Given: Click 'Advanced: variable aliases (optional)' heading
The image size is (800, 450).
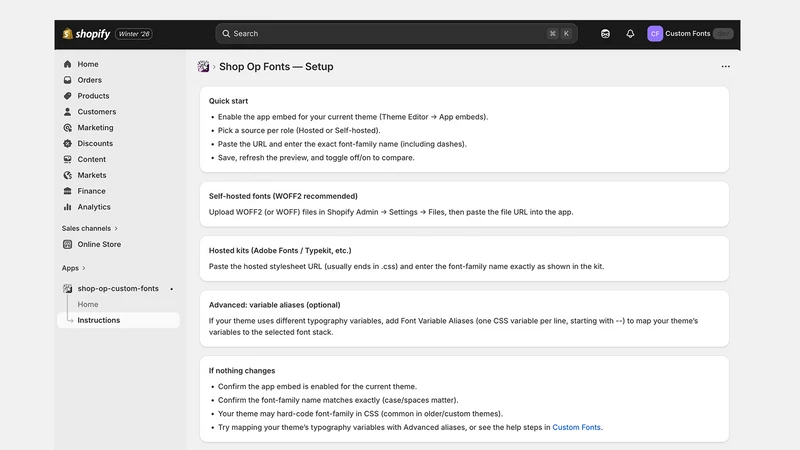Looking at the screenshot, I should click(x=274, y=305).
